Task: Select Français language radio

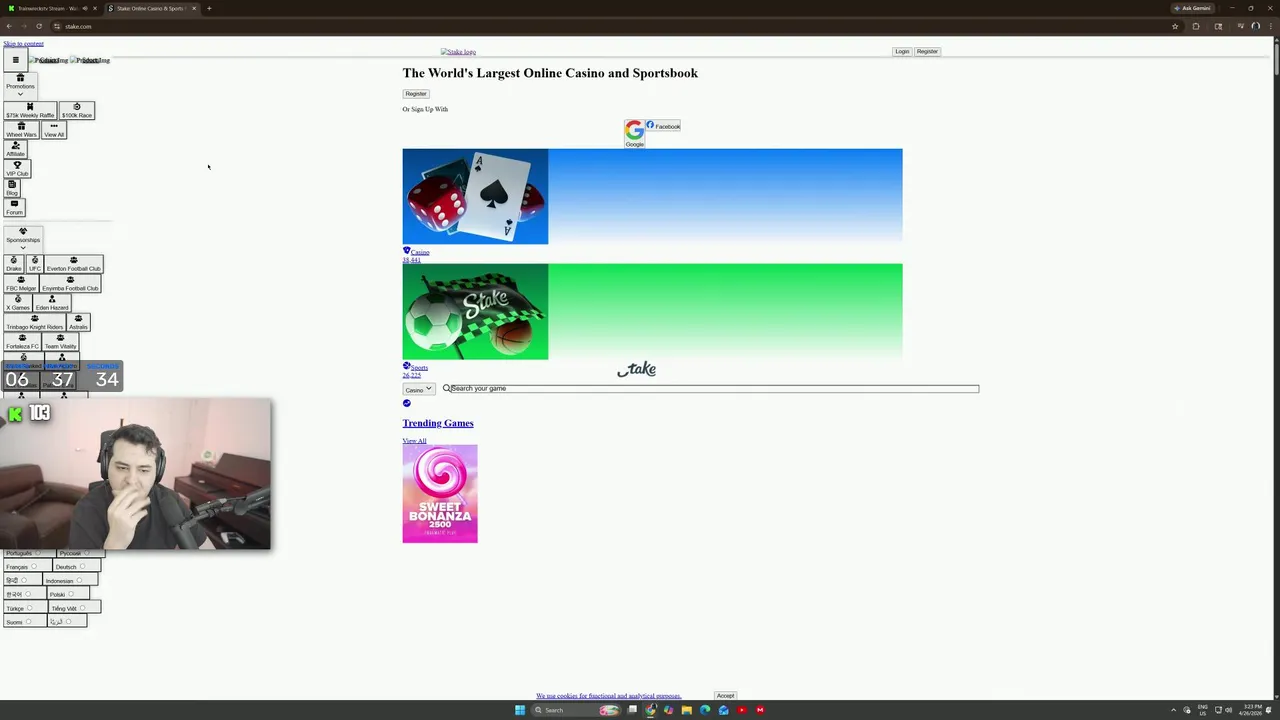Action: click(x=34, y=567)
